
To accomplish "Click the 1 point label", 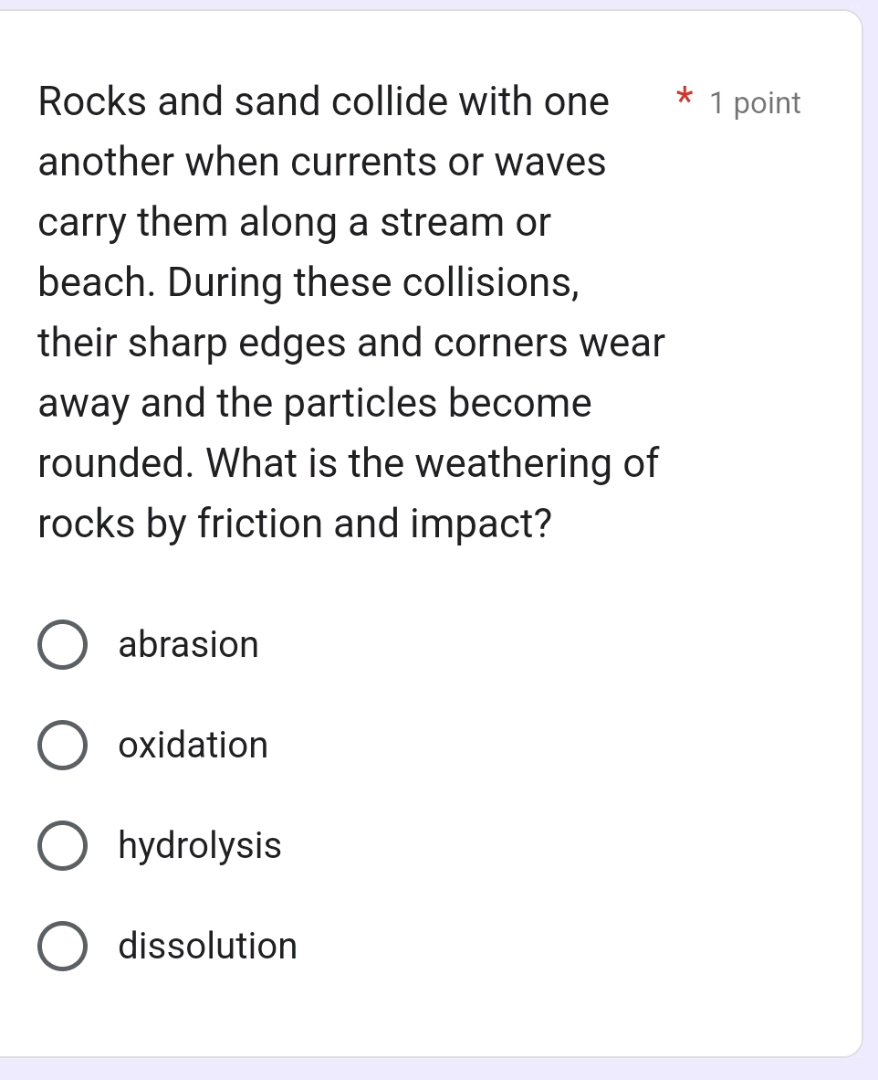I will (754, 103).
